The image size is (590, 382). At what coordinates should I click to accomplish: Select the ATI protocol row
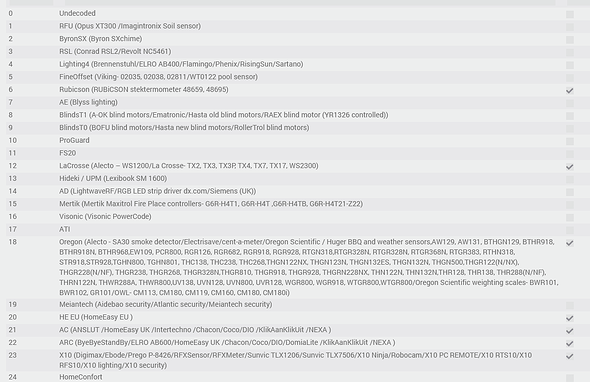click(x=295, y=229)
